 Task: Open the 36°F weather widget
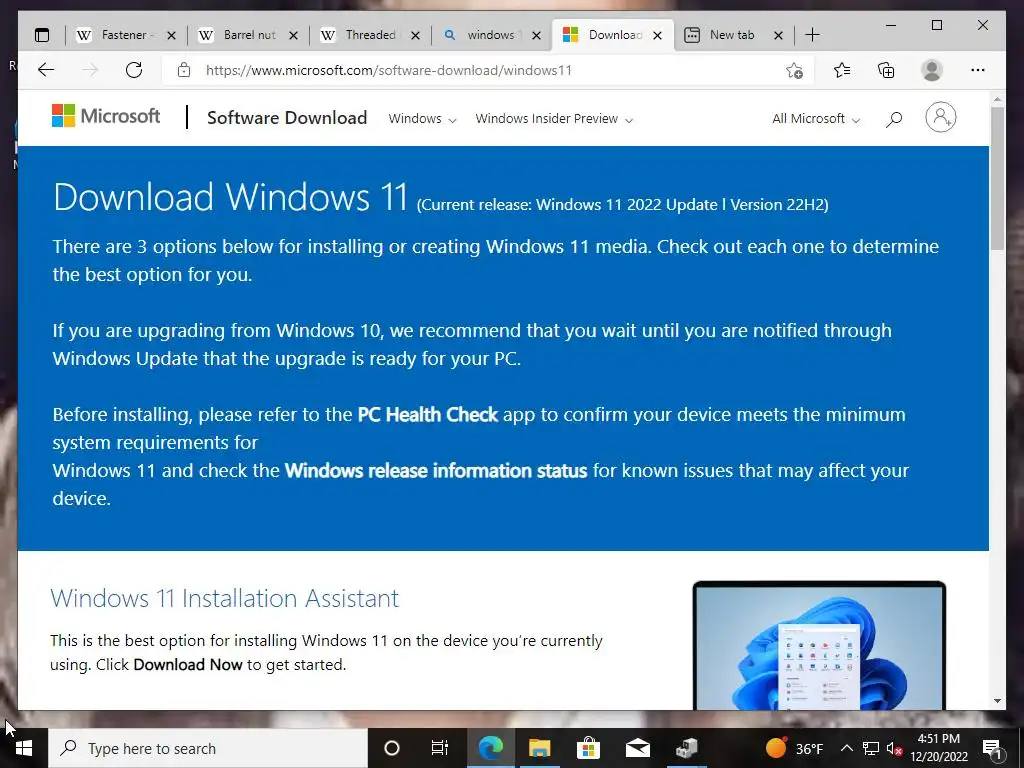click(x=794, y=748)
